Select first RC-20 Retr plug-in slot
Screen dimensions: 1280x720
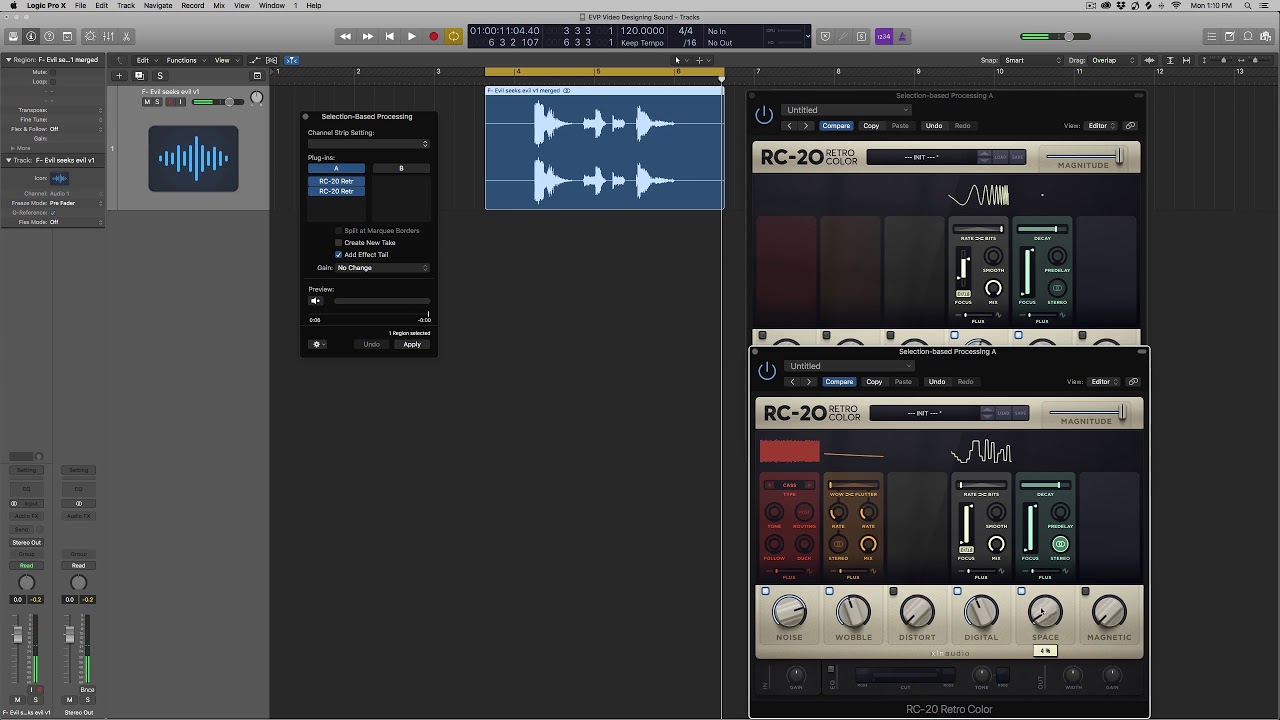(x=336, y=181)
